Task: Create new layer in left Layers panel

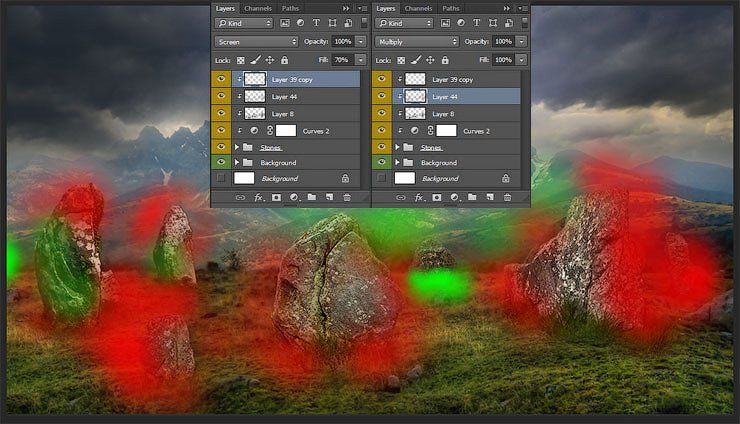Action: click(329, 197)
